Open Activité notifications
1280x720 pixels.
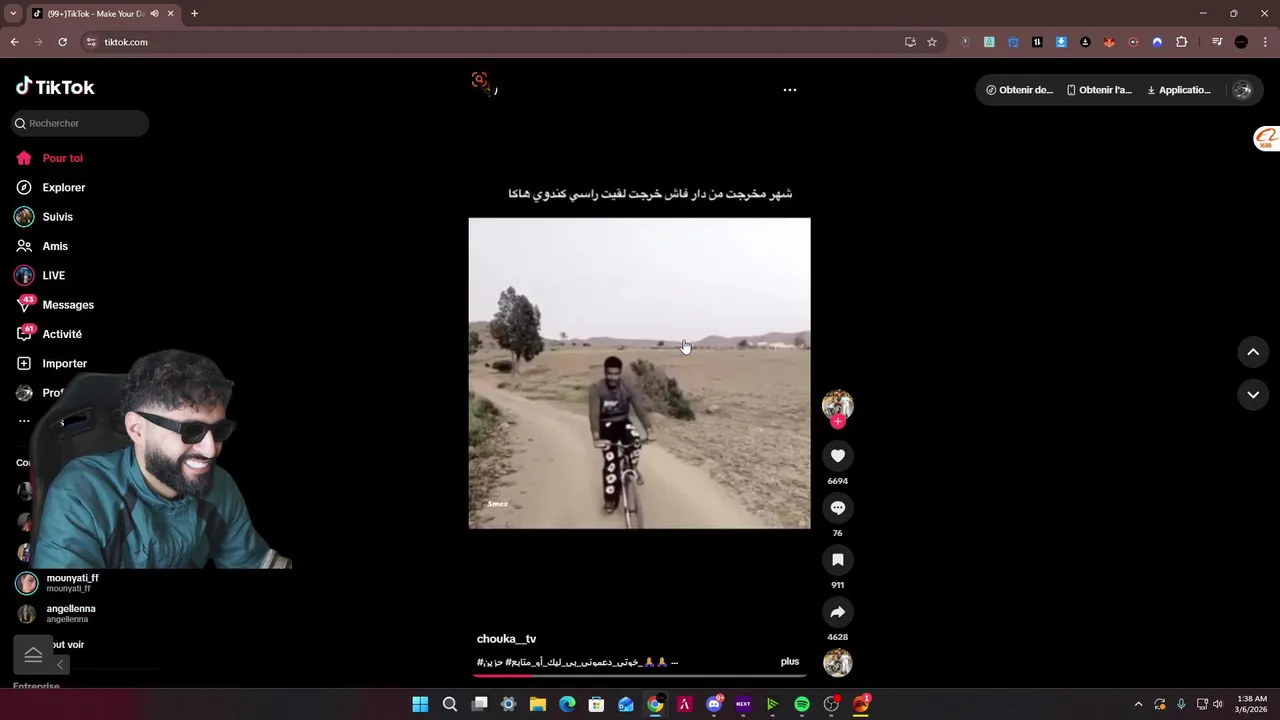click(x=50, y=334)
